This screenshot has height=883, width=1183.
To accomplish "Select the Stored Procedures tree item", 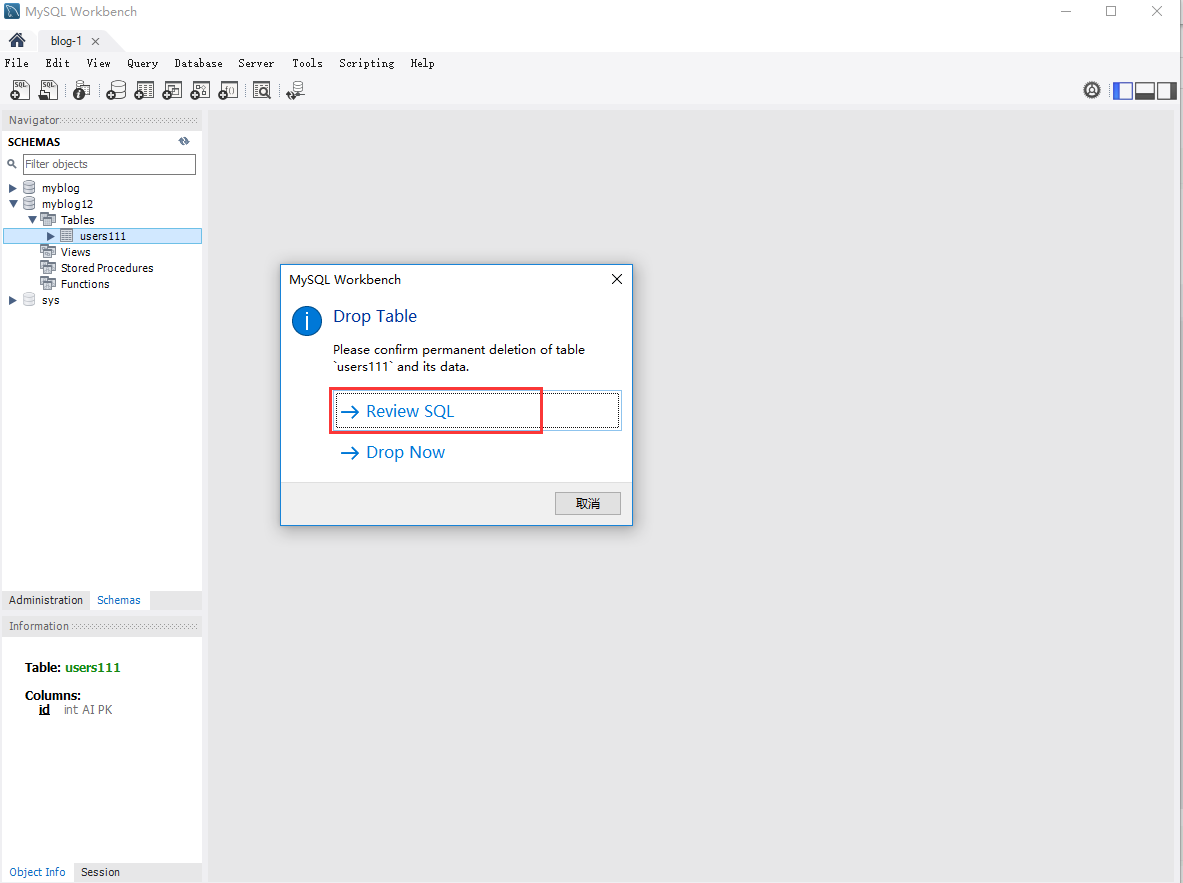I will [107, 268].
